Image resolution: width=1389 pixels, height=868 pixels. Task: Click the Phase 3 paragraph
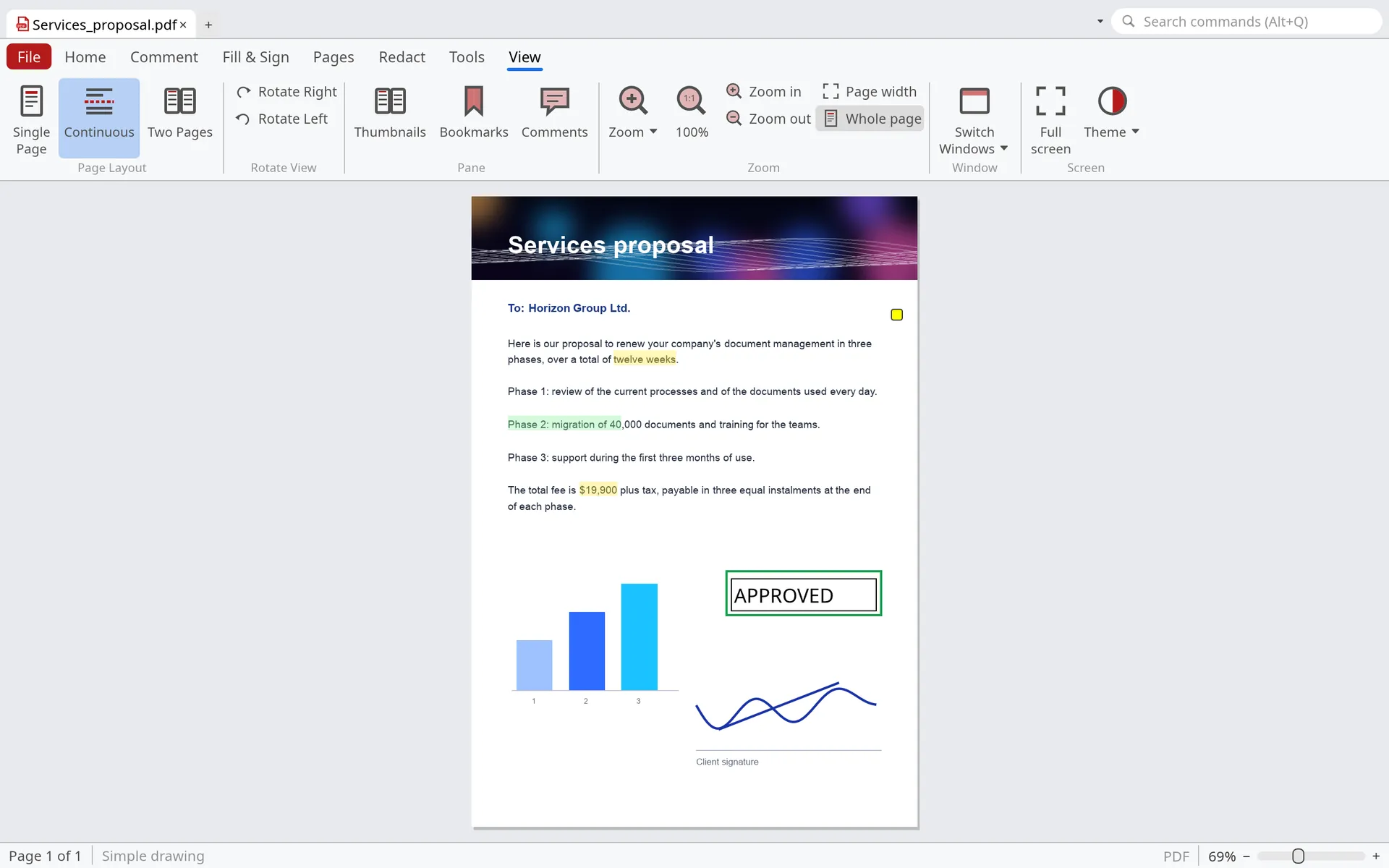631,458
